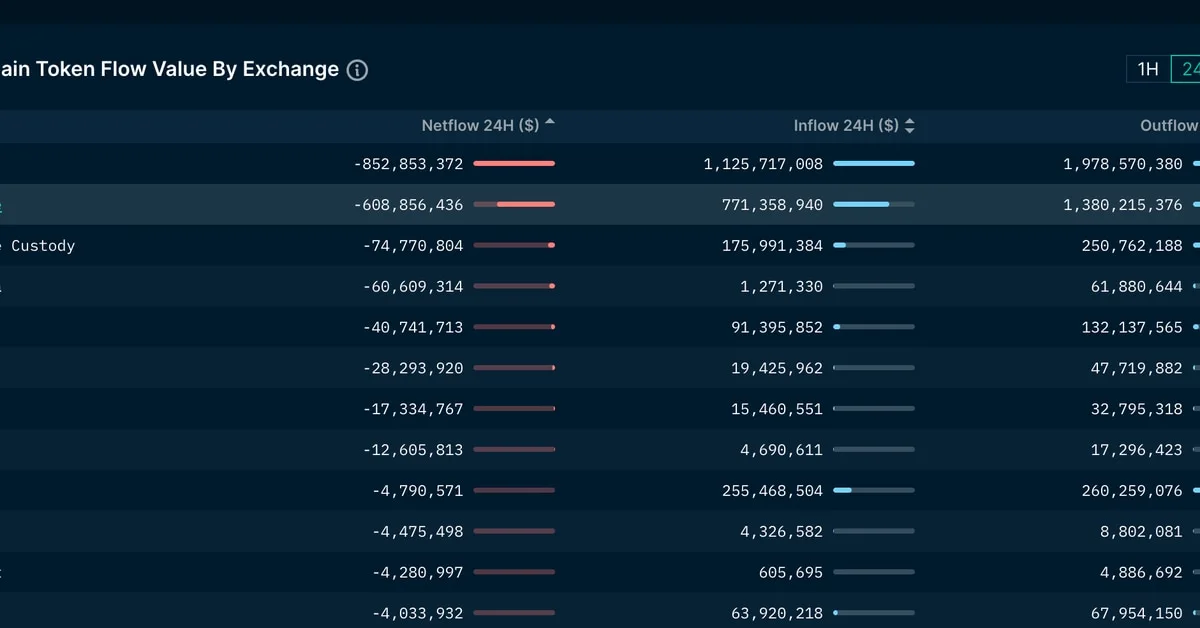The width and height of the screenshot is (1200, 628).
Task: Select netflow value -4,280,997
Action: click(417, 574)
